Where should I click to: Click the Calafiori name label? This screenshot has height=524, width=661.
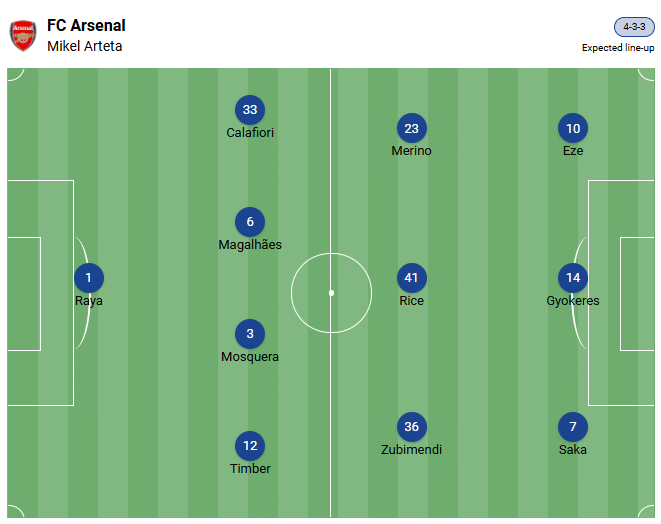click(250, 133)
